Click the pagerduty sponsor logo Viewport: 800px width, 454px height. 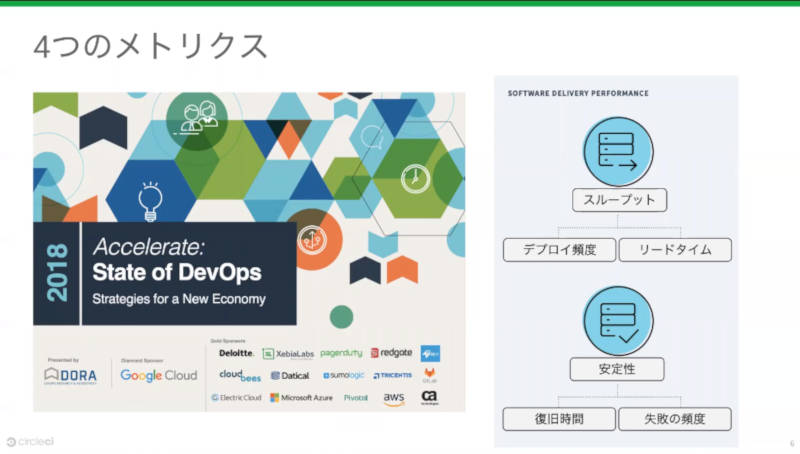click(341, 353)
